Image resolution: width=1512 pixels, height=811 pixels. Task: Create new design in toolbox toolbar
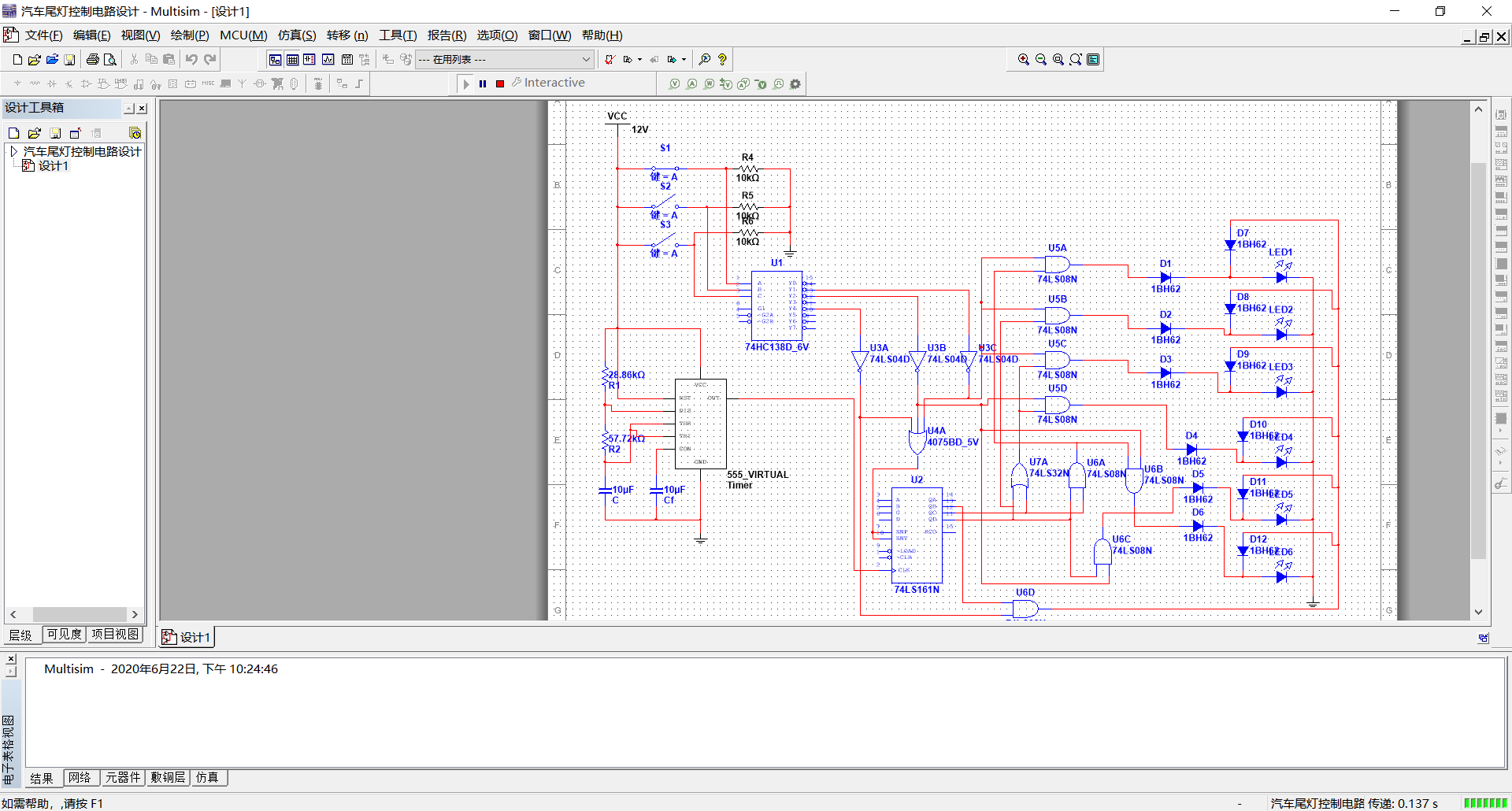[x=14, y=133]
